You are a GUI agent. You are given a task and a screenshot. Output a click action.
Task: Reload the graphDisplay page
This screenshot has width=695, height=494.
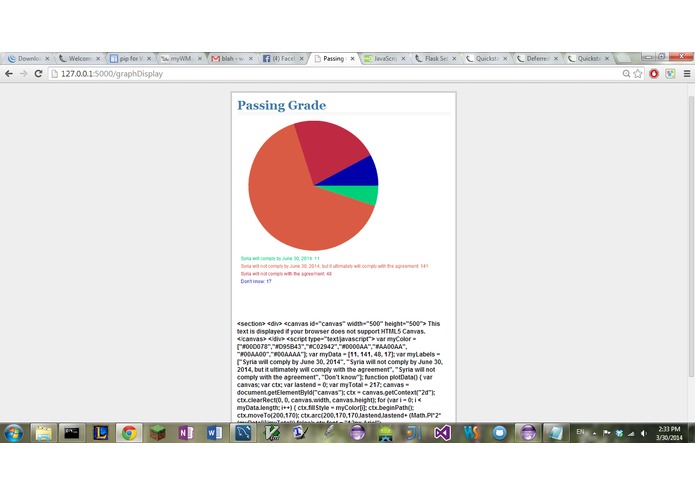tap(38, 74)
